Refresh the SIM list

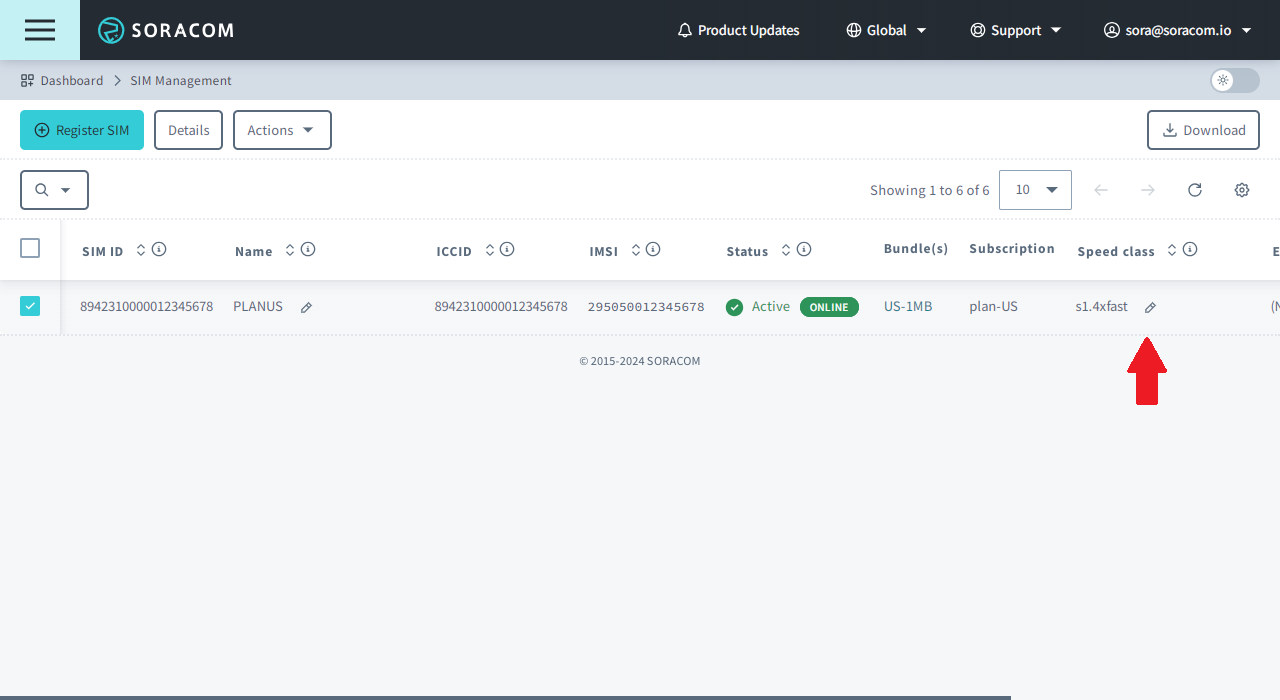(1194, 190)
